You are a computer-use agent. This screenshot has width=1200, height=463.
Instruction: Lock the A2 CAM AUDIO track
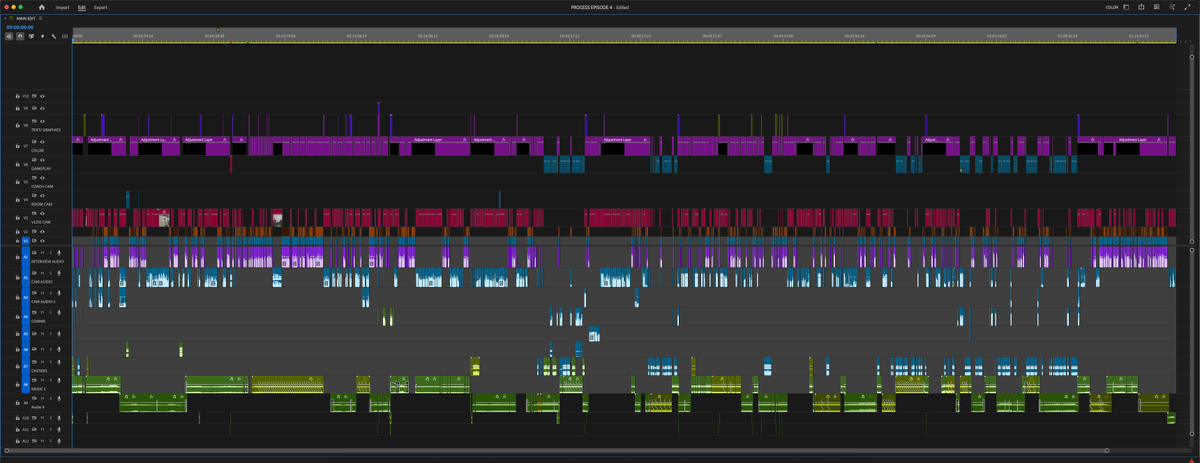tap(17, 278)
